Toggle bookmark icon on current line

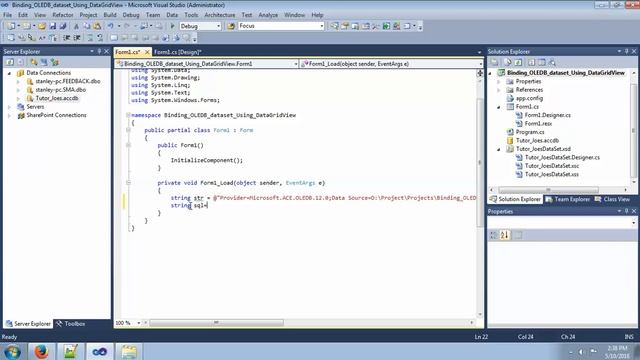[x=113, y=38]
